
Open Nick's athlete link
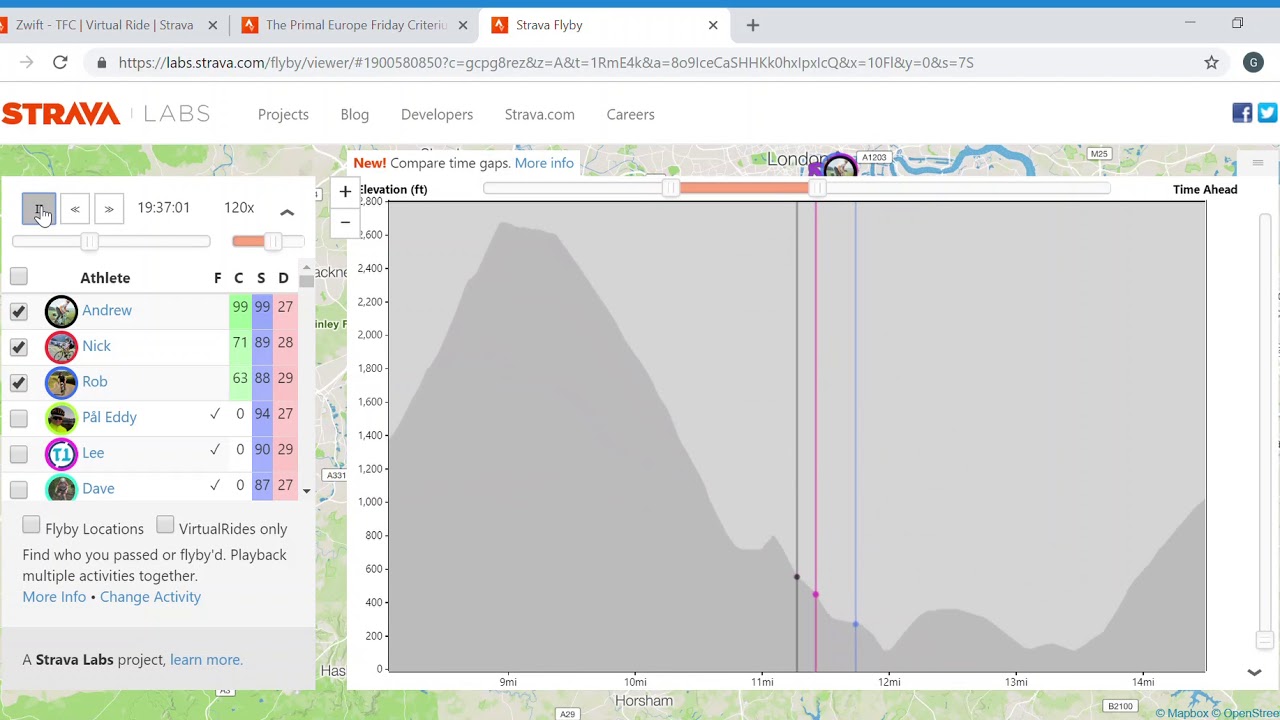click(x=97, y=346)
